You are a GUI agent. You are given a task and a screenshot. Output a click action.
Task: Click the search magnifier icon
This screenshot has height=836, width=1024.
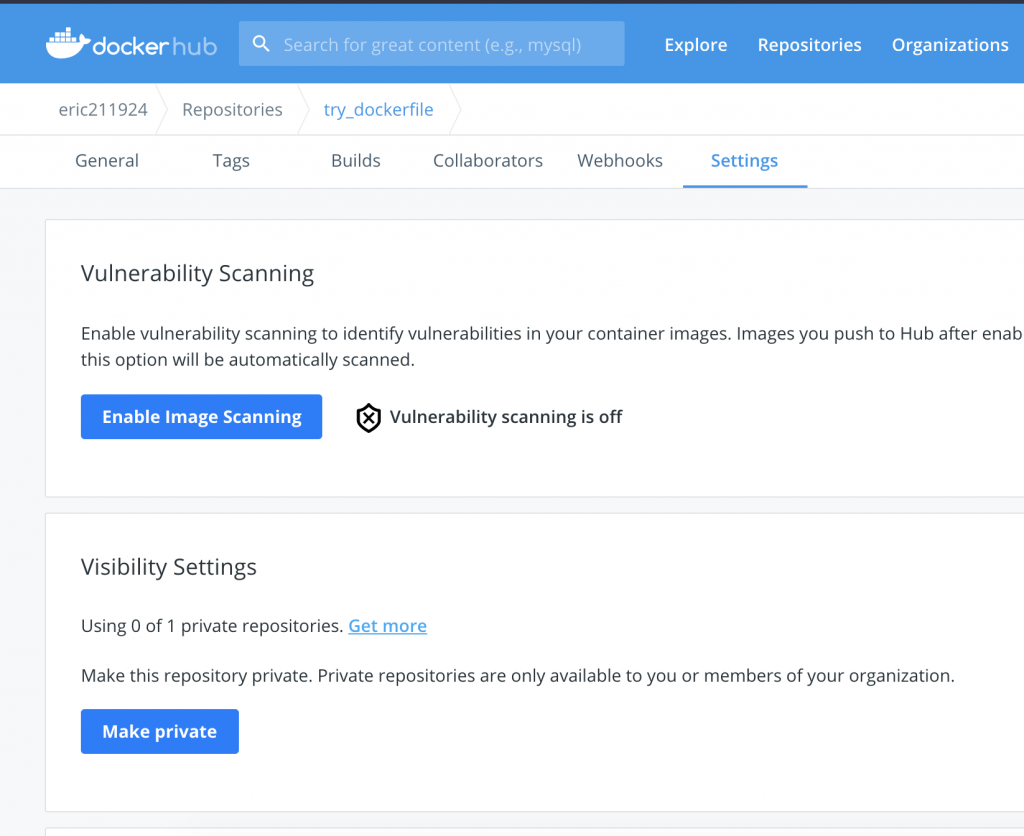261,44
